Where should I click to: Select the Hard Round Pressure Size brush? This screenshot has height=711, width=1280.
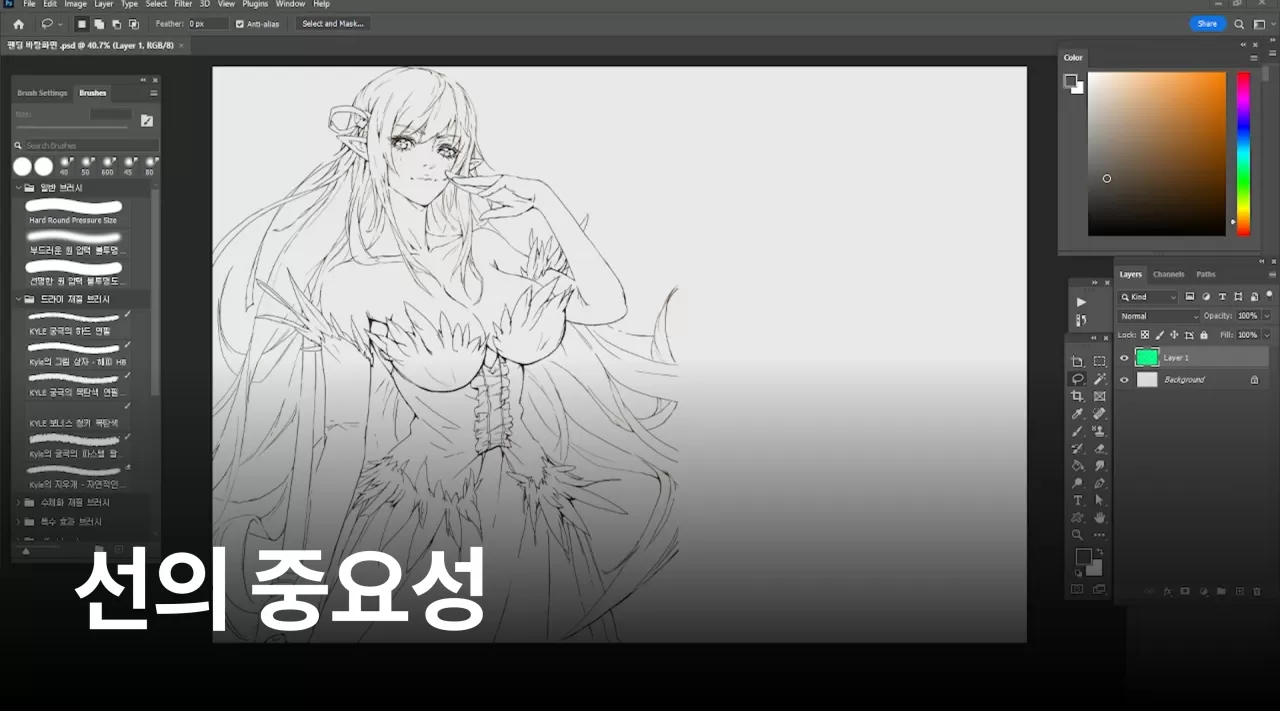pos(73,210)
